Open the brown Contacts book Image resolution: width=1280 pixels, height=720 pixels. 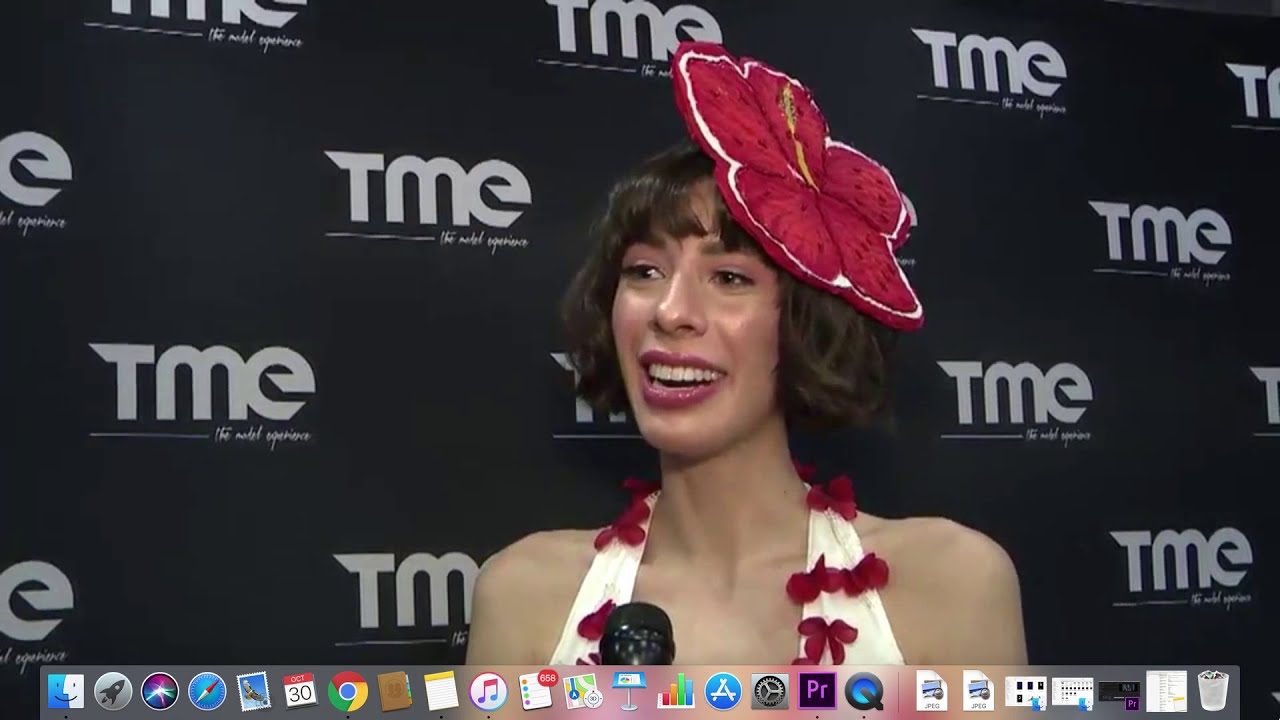[x=394, y=691]
